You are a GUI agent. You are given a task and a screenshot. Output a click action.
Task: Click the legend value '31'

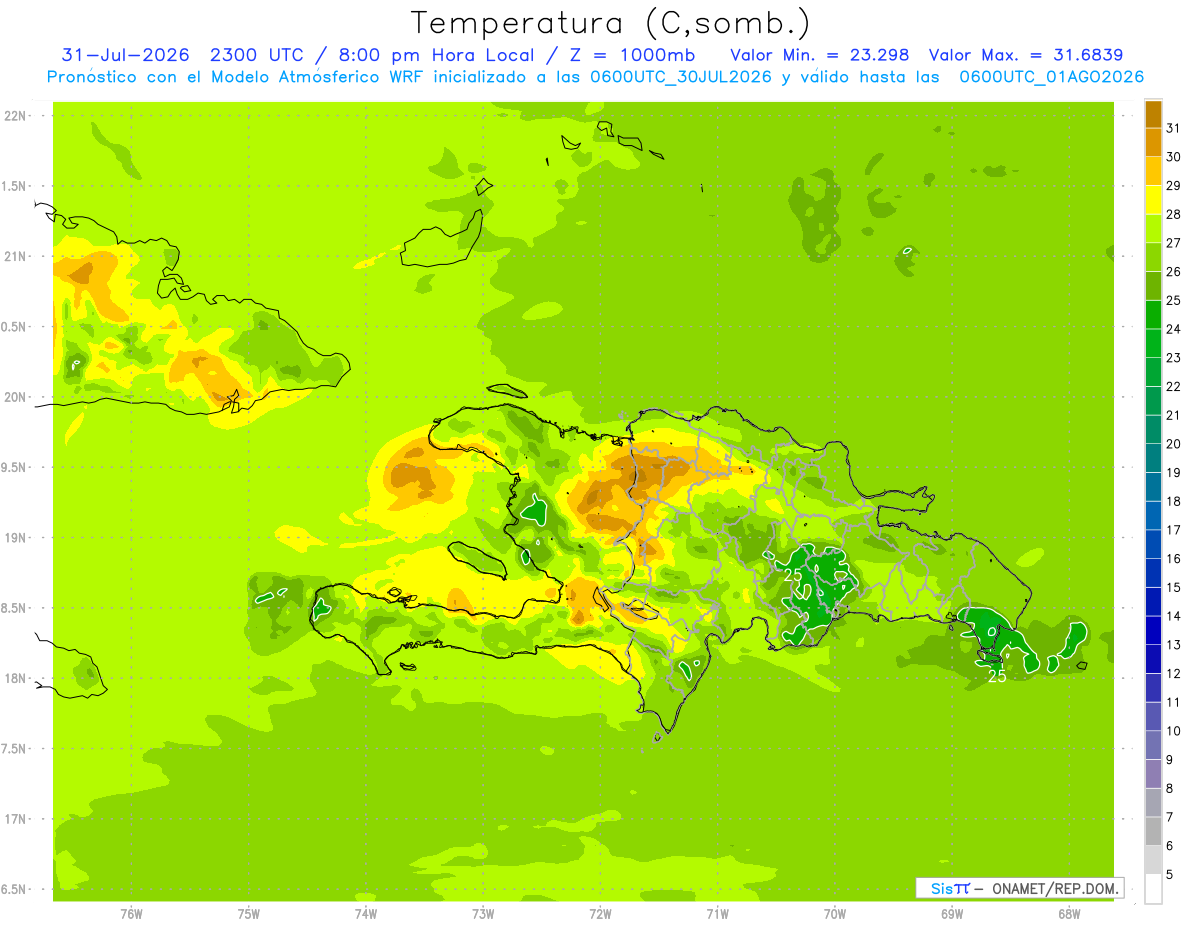coord(1173,127)
